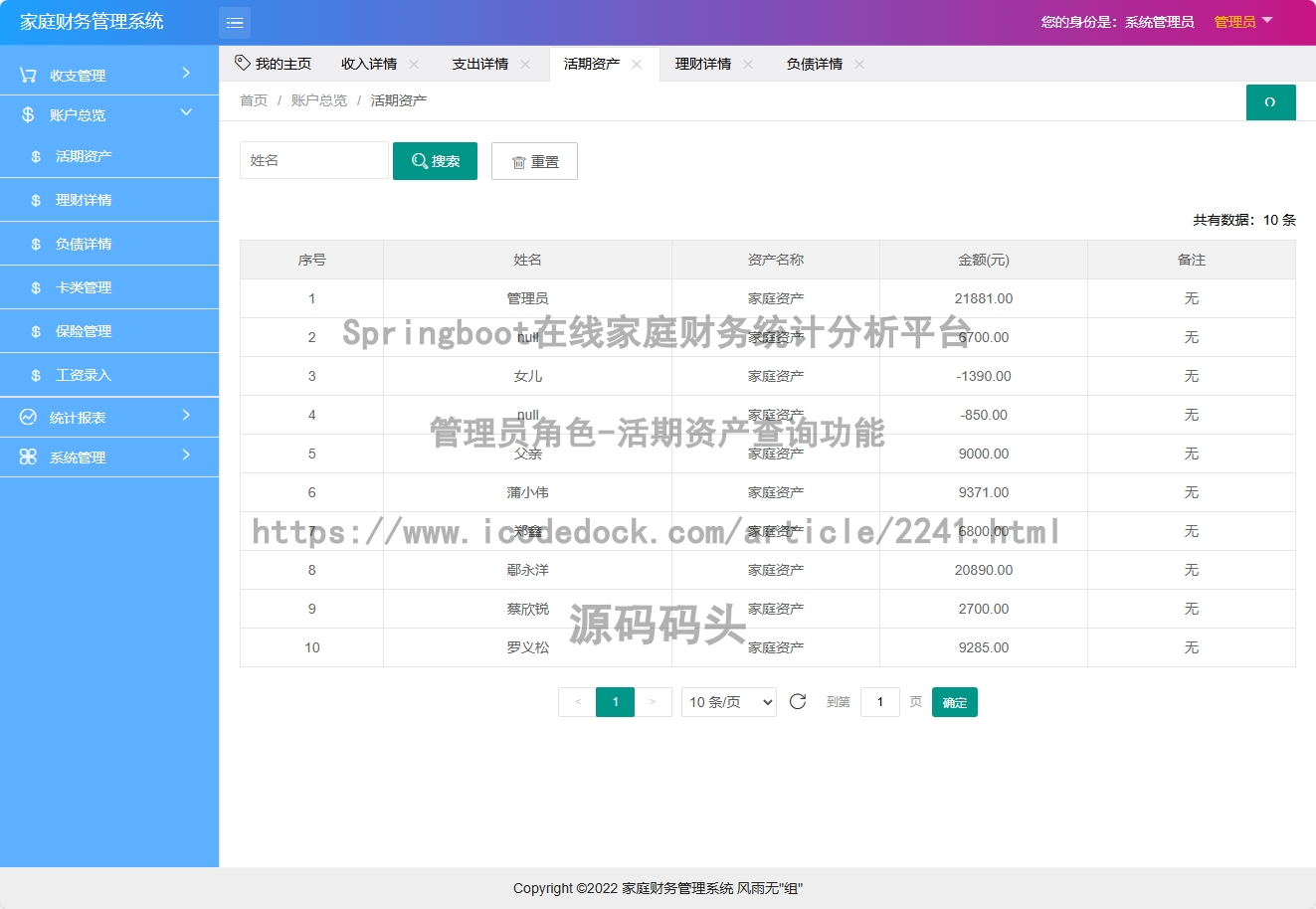The height and width of the screenshot is (909, 1316).
Task: Focus the page number jump input
Action: pyautogui.click(x=880, y=702)
